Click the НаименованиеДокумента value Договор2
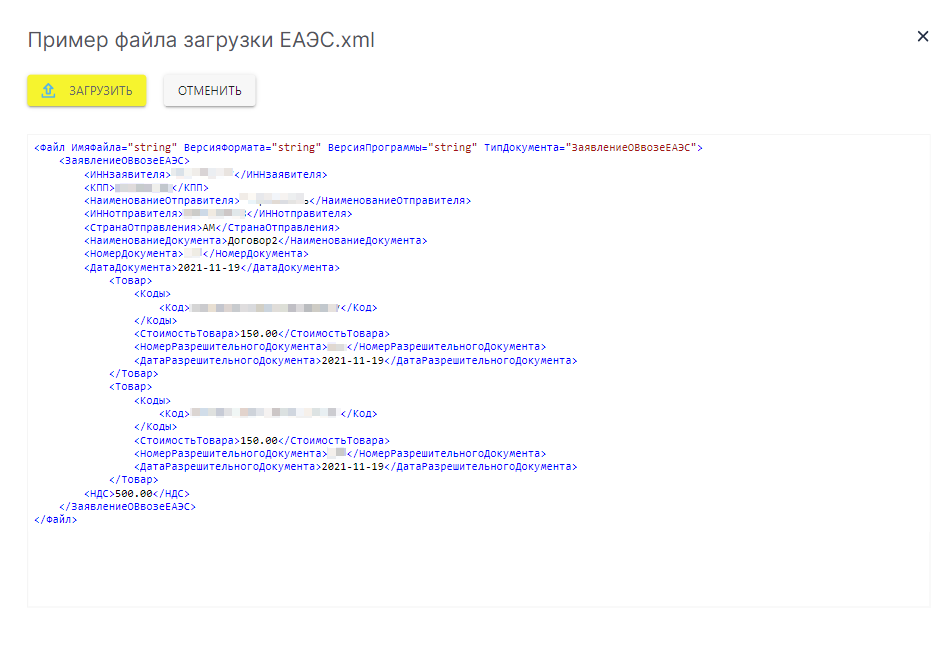The height and width of the screenshot is (654, 952). 253,240
